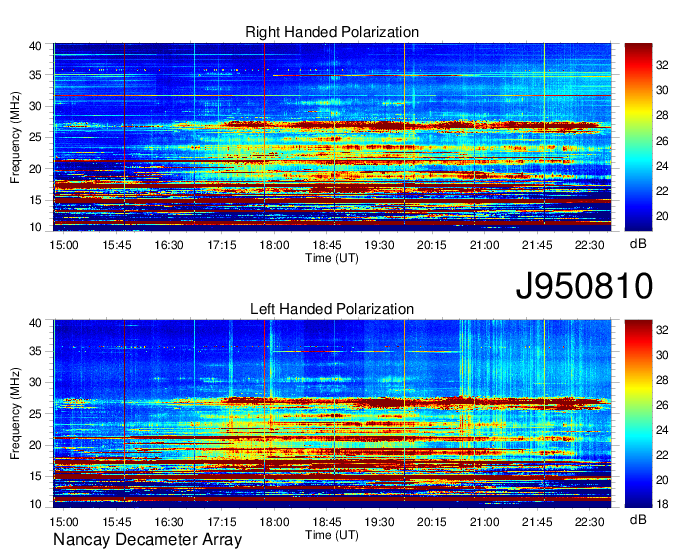The height and width of the screenshot is (552, 680).
Task: Click the 18:00 time tick of Right Handed plot
Action: coord(274,245)
